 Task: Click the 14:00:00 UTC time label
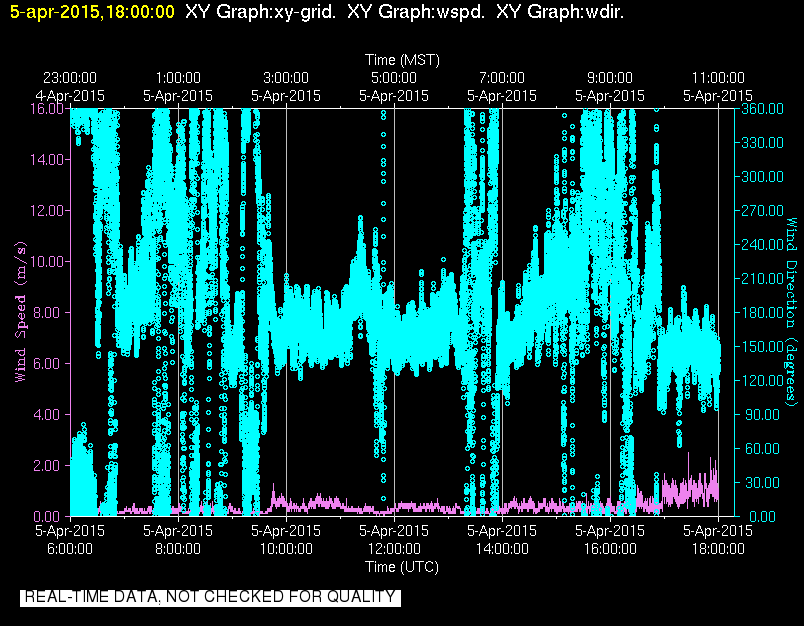[502, 549]
